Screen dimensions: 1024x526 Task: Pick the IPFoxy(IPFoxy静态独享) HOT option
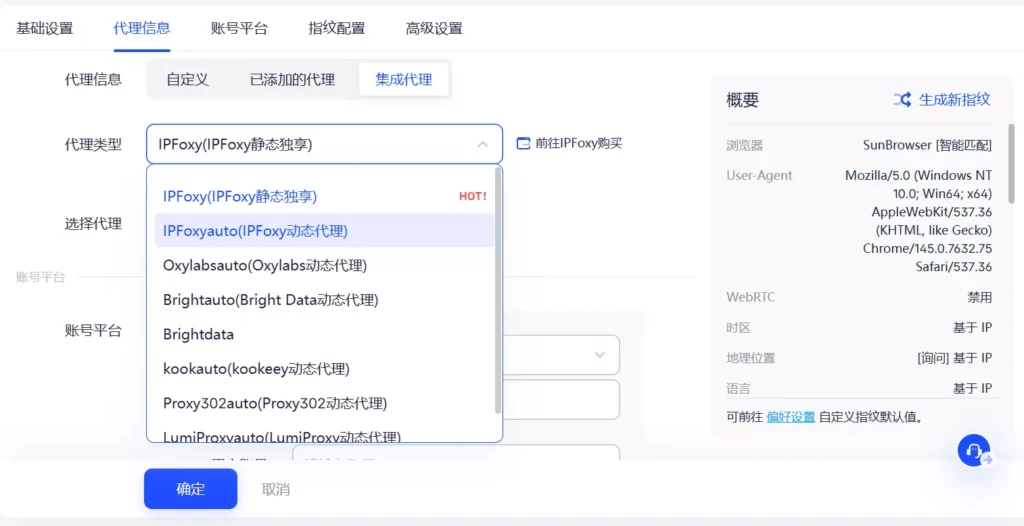pyautogui.click(x=240, y=196)
